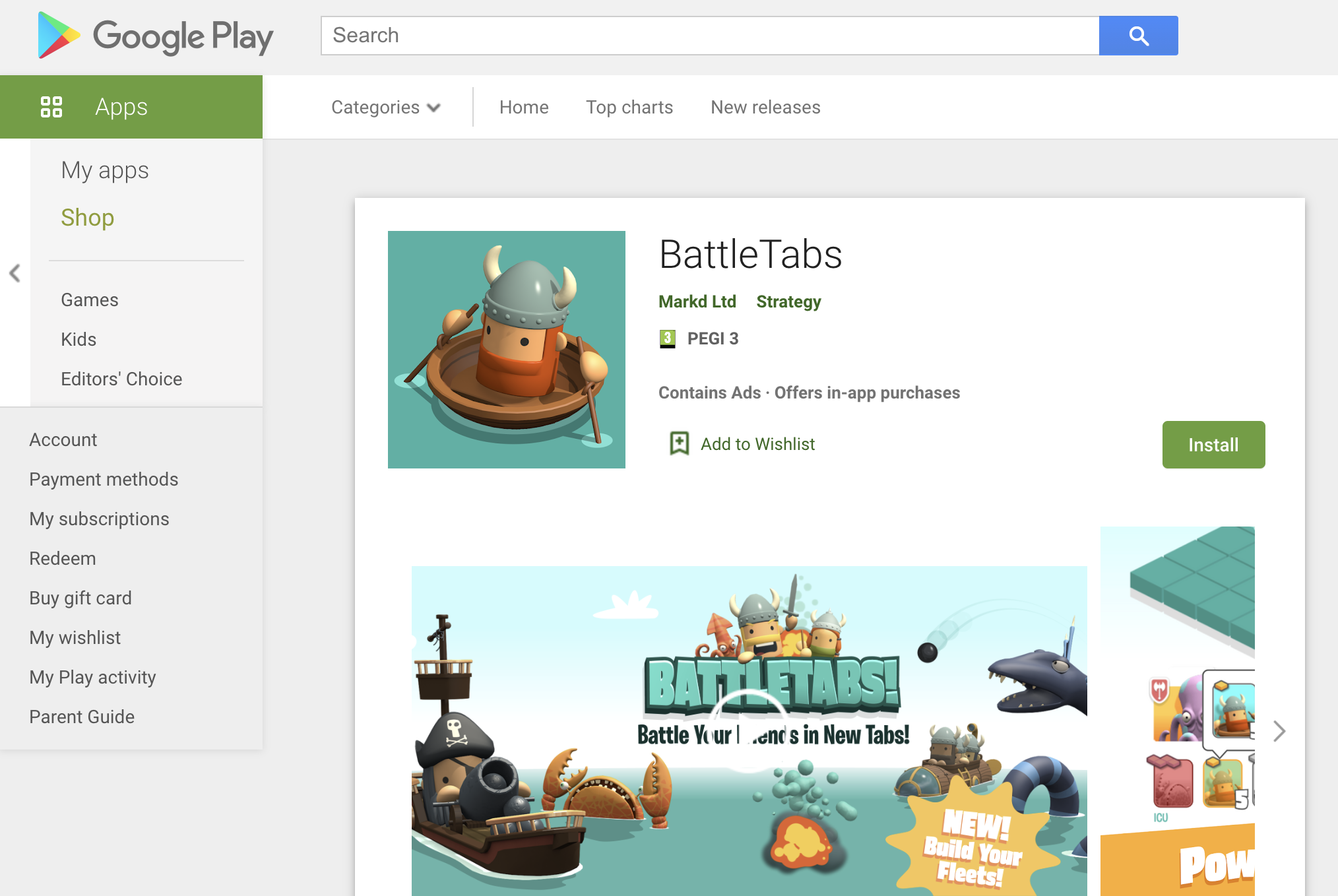Click the Add to Wishlist bookmark icon
Viewport: 1338px width, 896px height.
(678, 444)
